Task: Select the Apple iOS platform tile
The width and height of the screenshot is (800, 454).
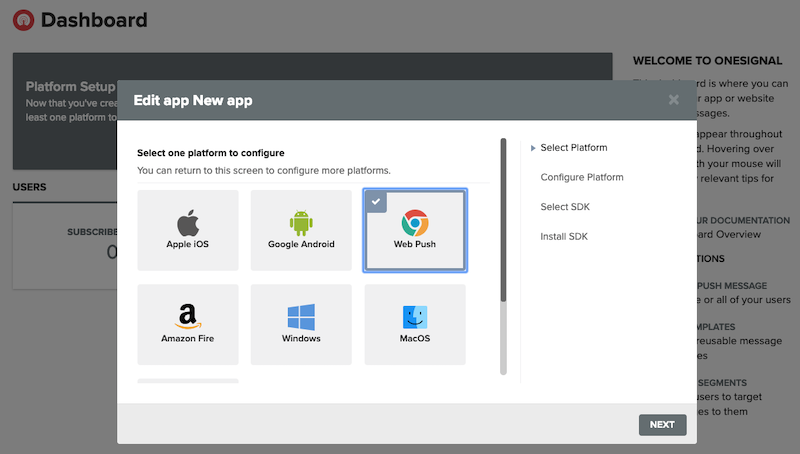Action: pos(188,230)
